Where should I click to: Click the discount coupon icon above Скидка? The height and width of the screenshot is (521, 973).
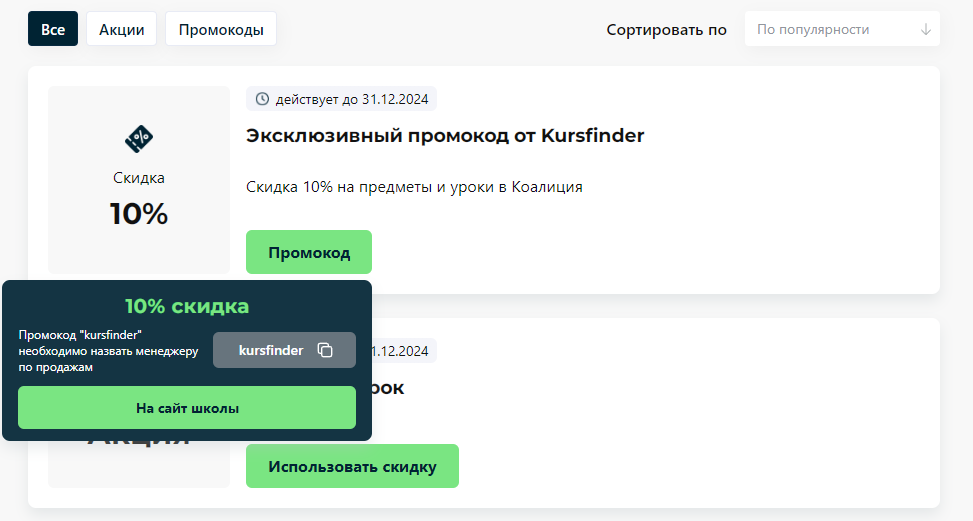point(138,138)
